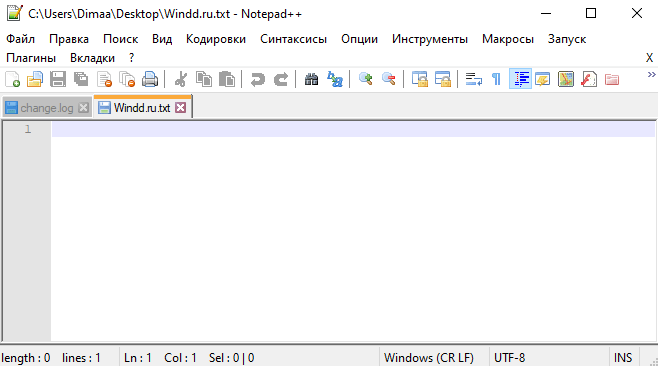
Task: Open the Синтаксисы menu
Action: click(293, 39)
